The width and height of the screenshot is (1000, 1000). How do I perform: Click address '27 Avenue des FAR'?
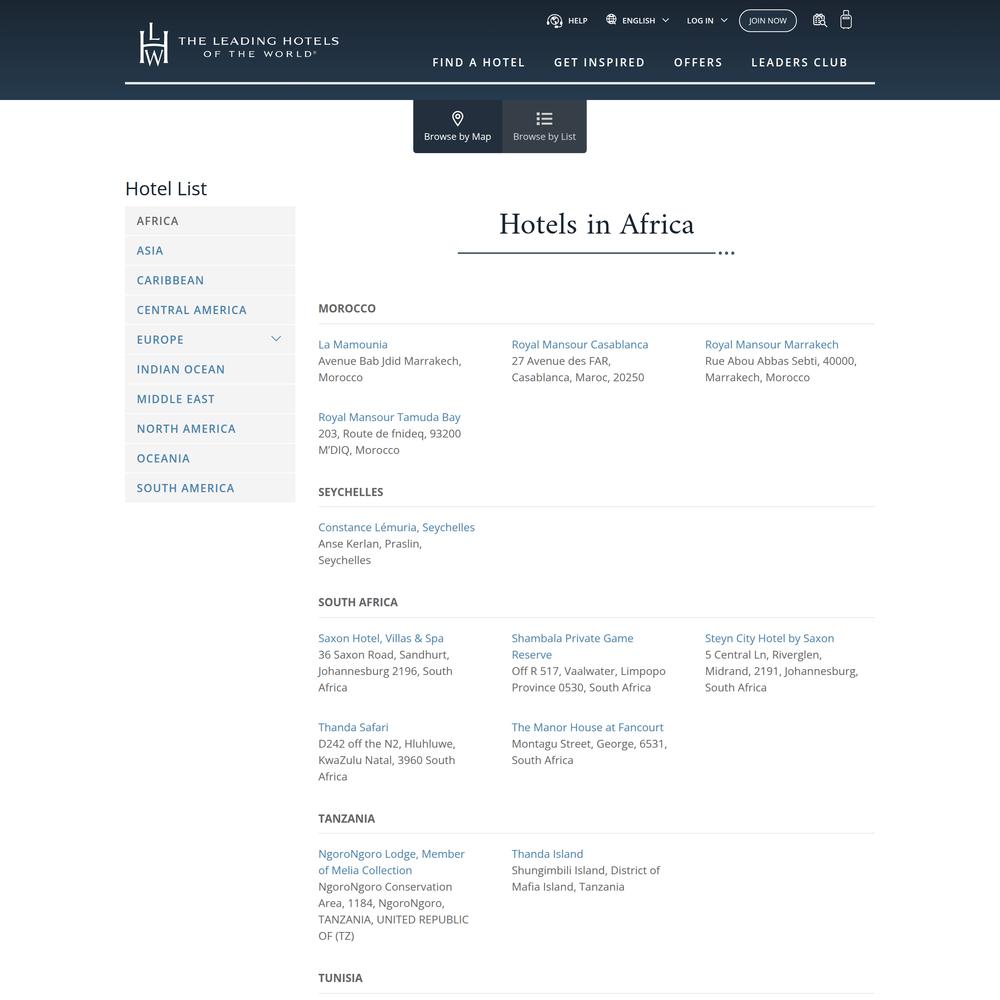[560, 361]
